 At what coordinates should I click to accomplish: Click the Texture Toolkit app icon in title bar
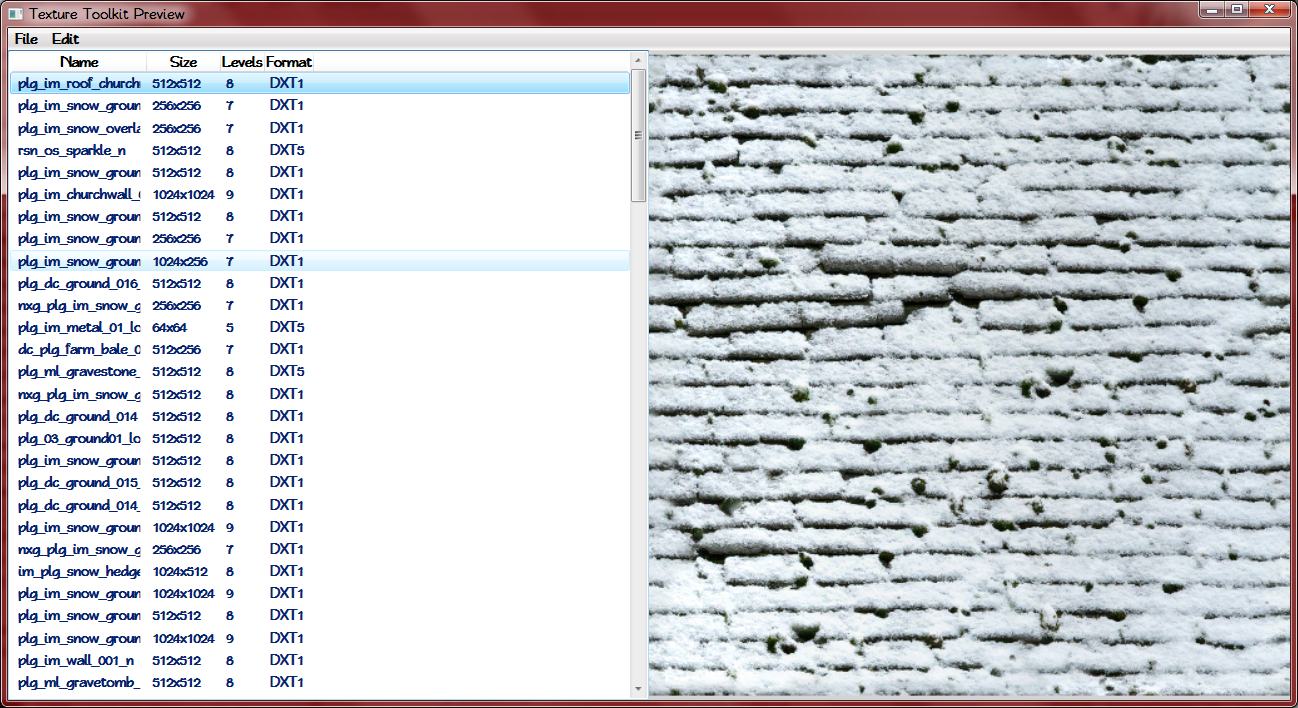15,14
